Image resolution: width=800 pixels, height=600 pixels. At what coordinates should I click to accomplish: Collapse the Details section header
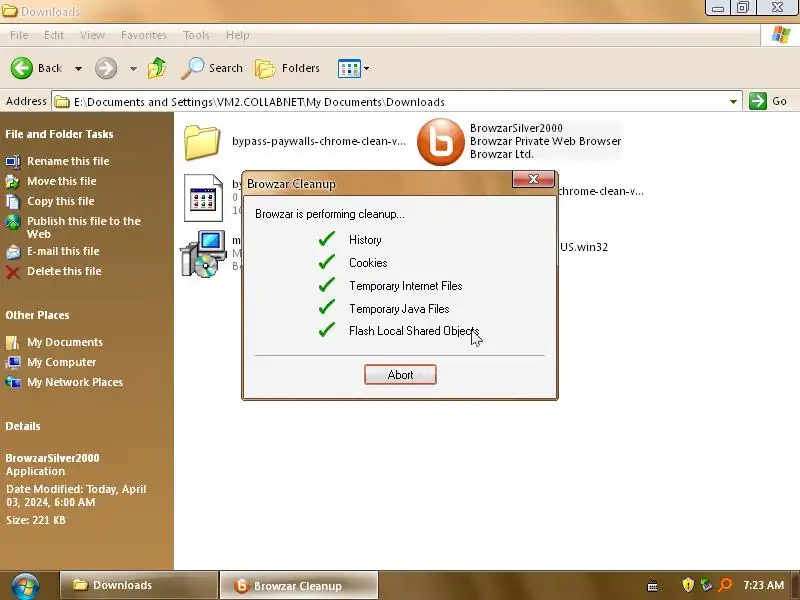tap(23, 426)
